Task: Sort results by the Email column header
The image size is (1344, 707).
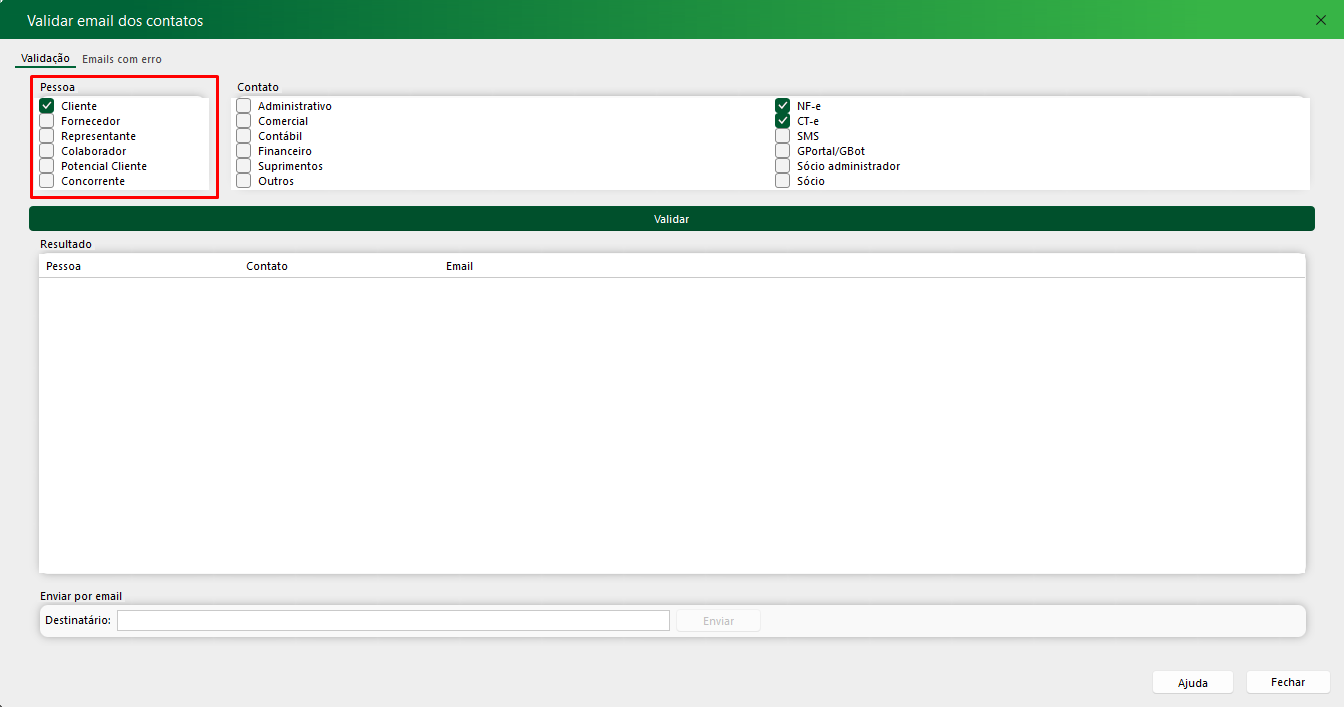Action: 460,267
